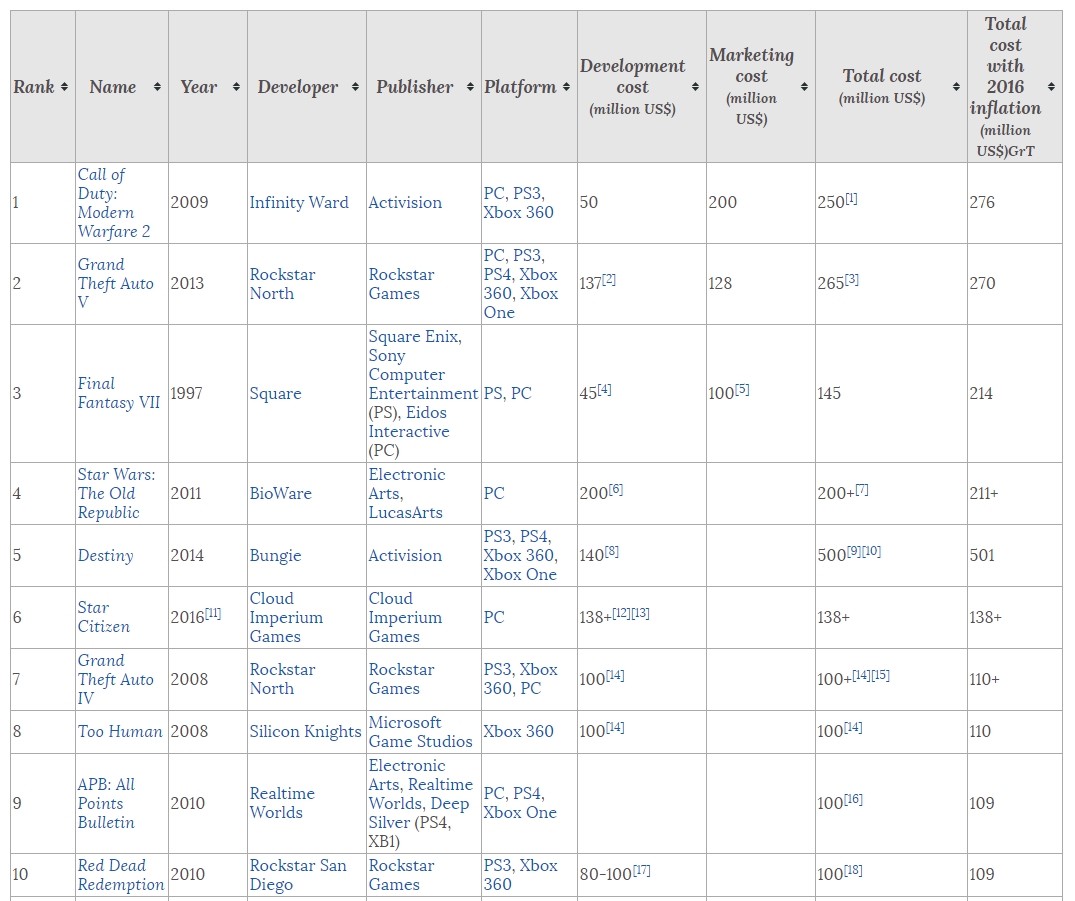Open Star Wars: The Old Republic link
1075x901 pixels.
[117, 494]
